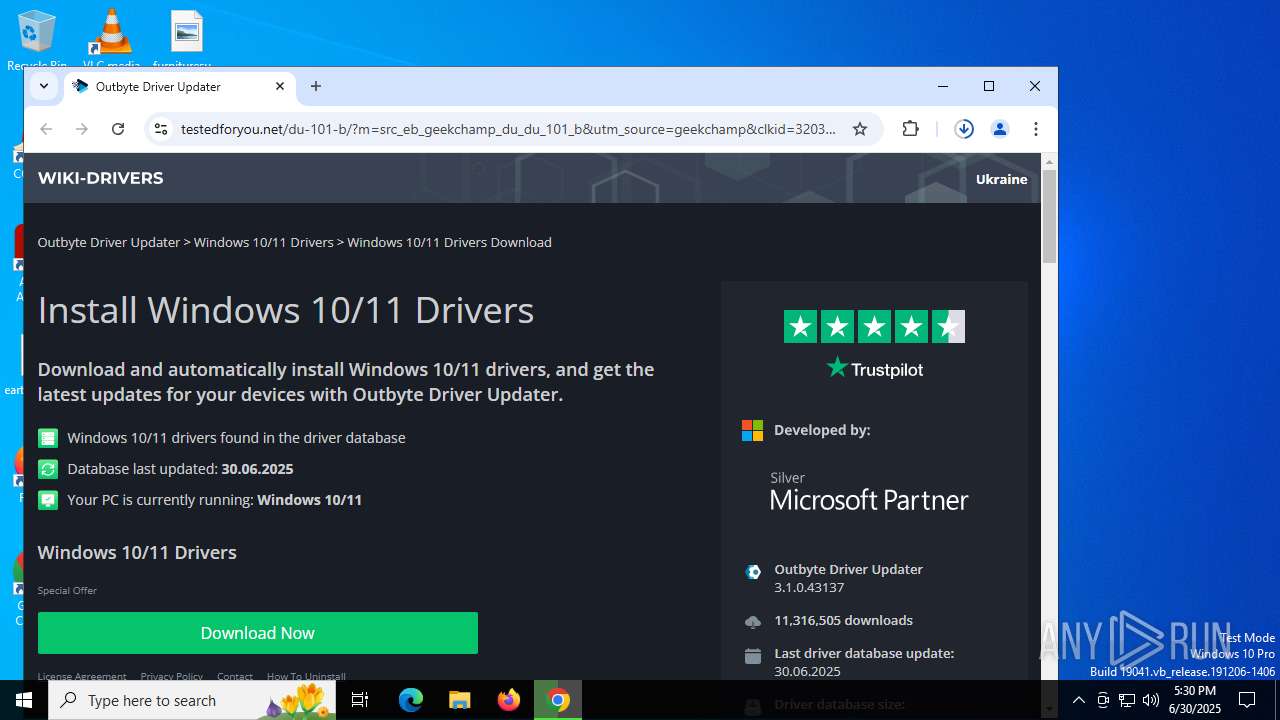Open the VLC media player desktop icon
The width and height of the screenshot is (1280, 720).
click(x=111, y=40)
